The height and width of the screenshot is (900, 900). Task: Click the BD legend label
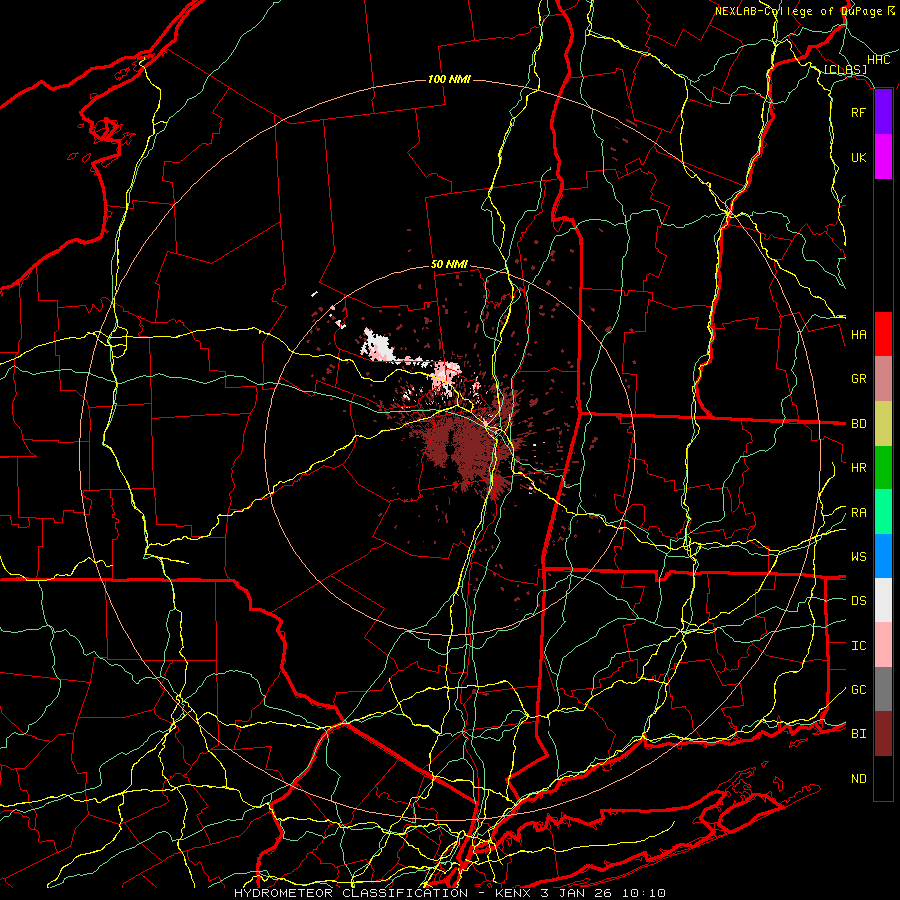click(x=858, y=424)
